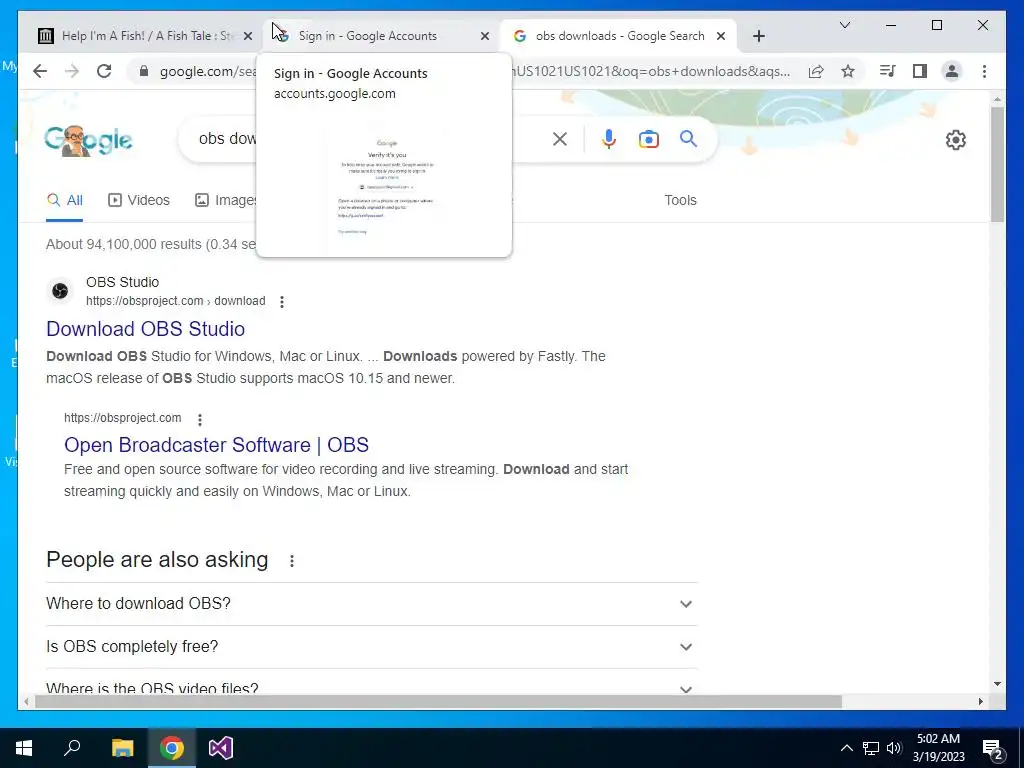Open the media controls icon
The image size is (1024, 768).
click(888, 71)
